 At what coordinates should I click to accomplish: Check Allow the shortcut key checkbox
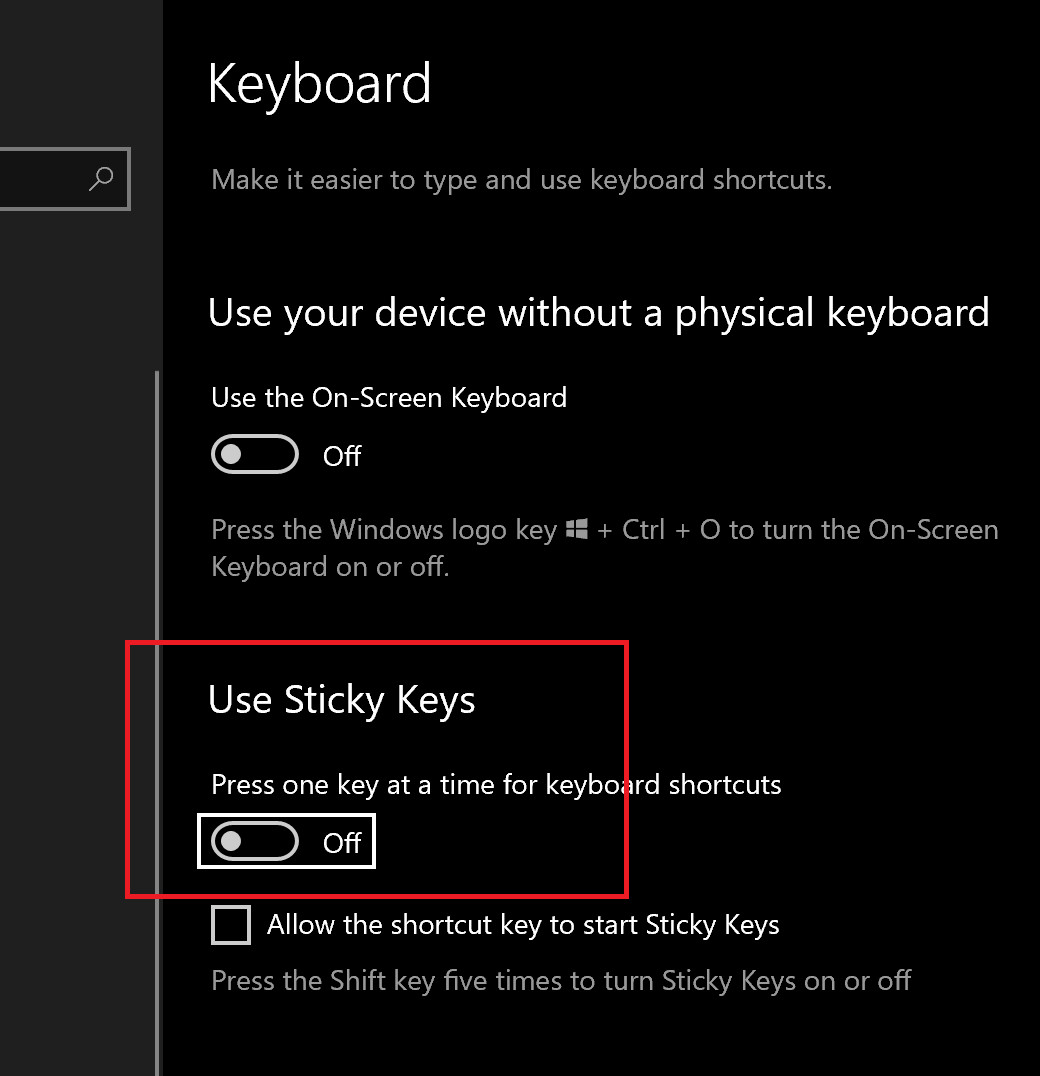point(231,925)
